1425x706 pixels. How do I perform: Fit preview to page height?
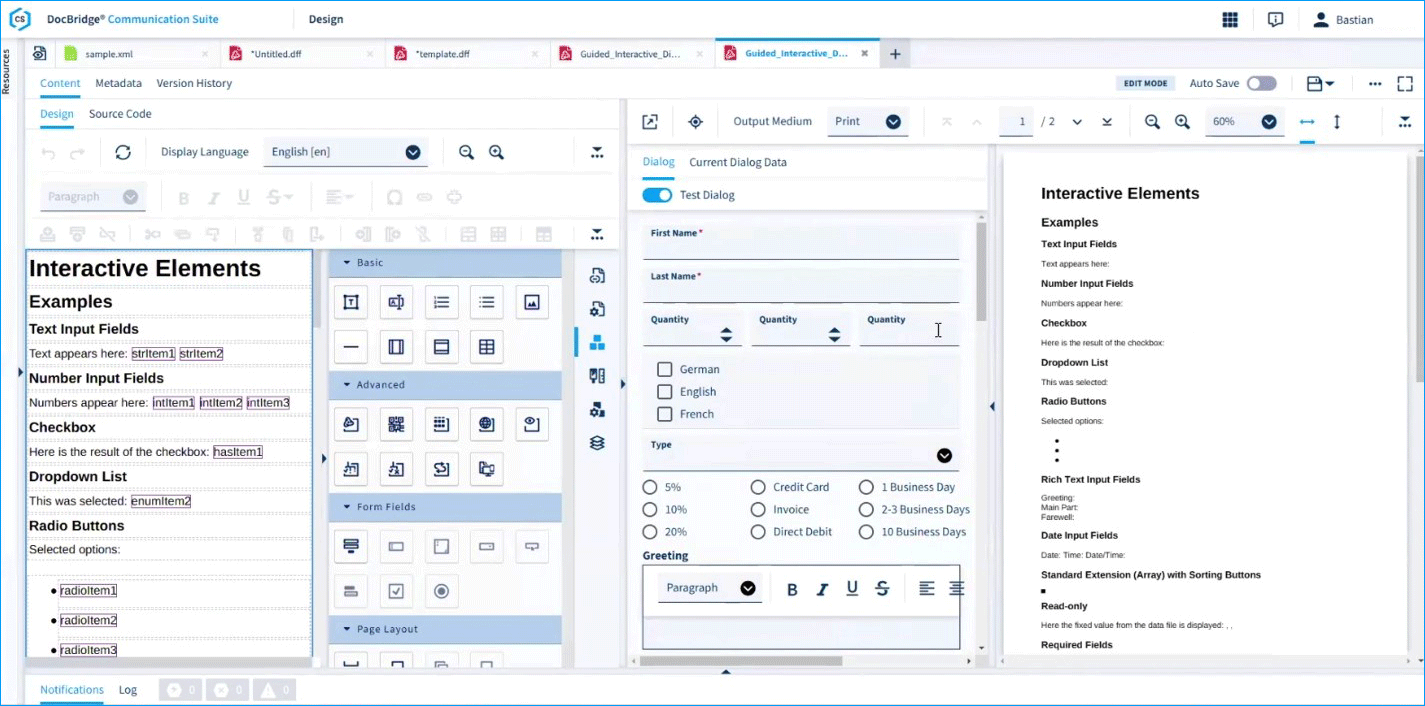click(x=1337, y=121)
